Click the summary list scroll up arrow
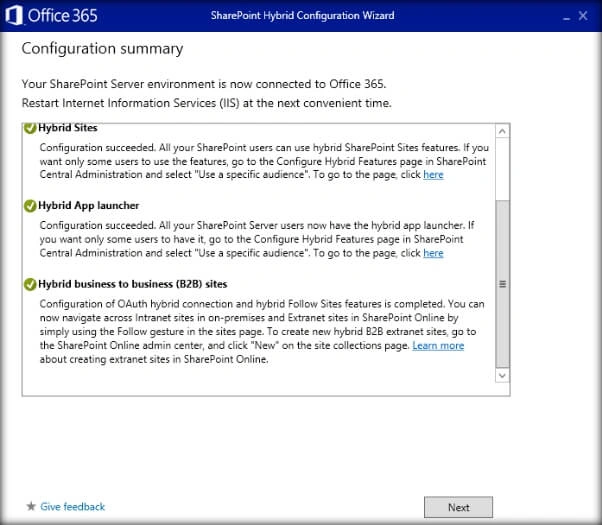This screenshot has width=602, height=525. pos(502,132)
